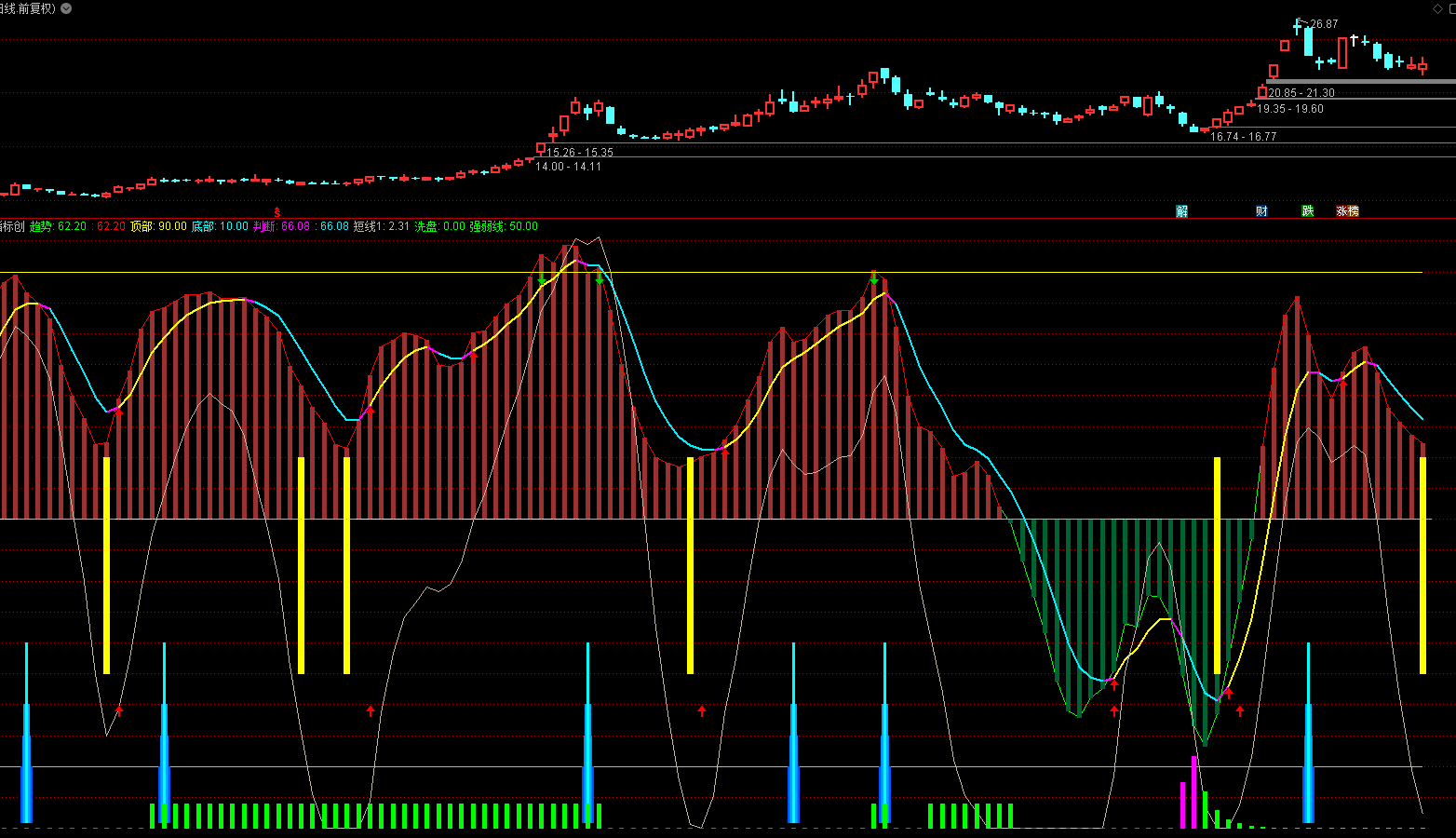Select the 趋势 indicator label
Viewport: 1456px width, 838px height.
[42, 226]
